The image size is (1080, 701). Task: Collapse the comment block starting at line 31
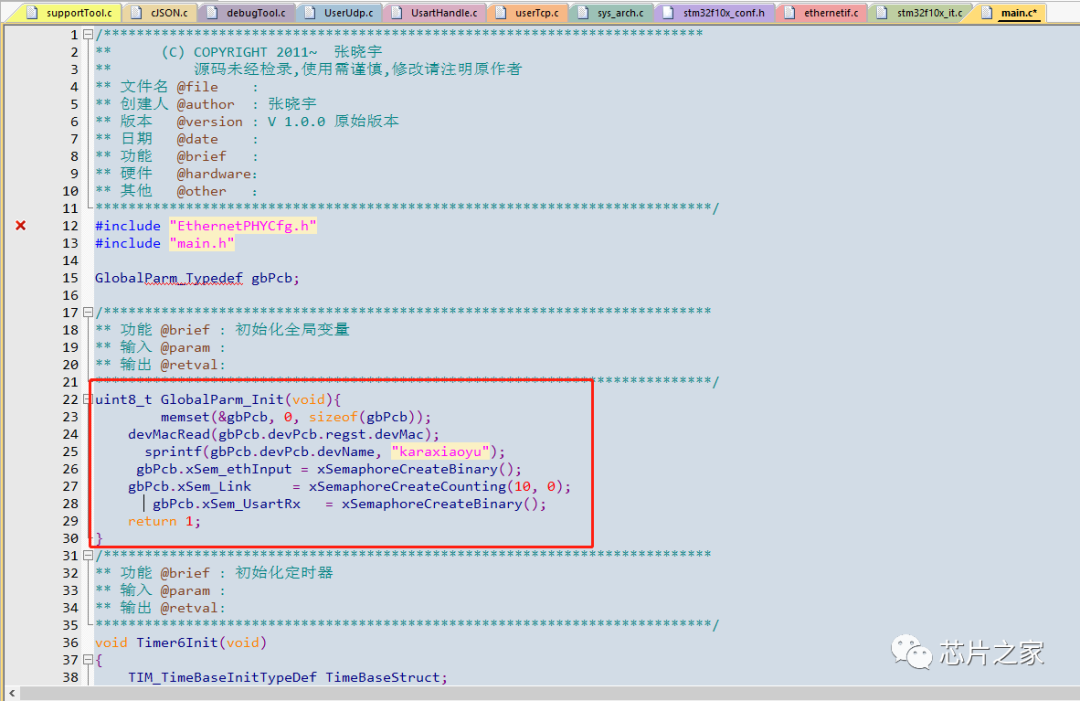click(x=87, y=555)
